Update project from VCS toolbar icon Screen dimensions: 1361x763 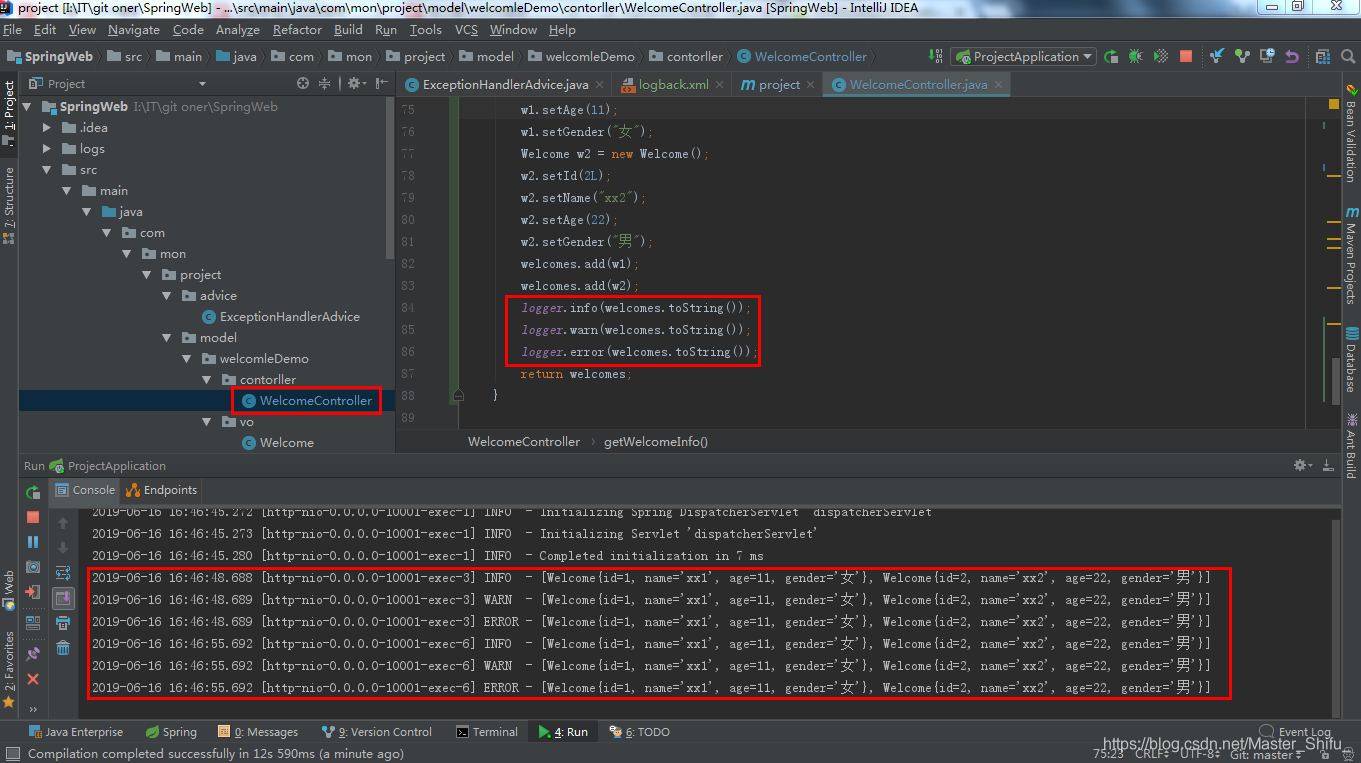point(1217,56)
